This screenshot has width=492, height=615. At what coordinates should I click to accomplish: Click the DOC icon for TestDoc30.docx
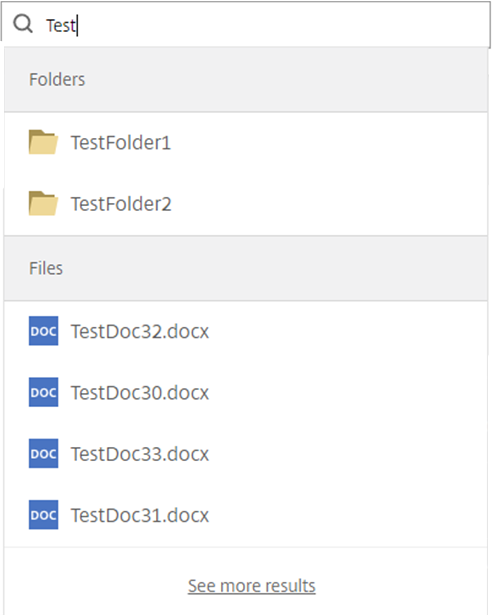point(44,392)
